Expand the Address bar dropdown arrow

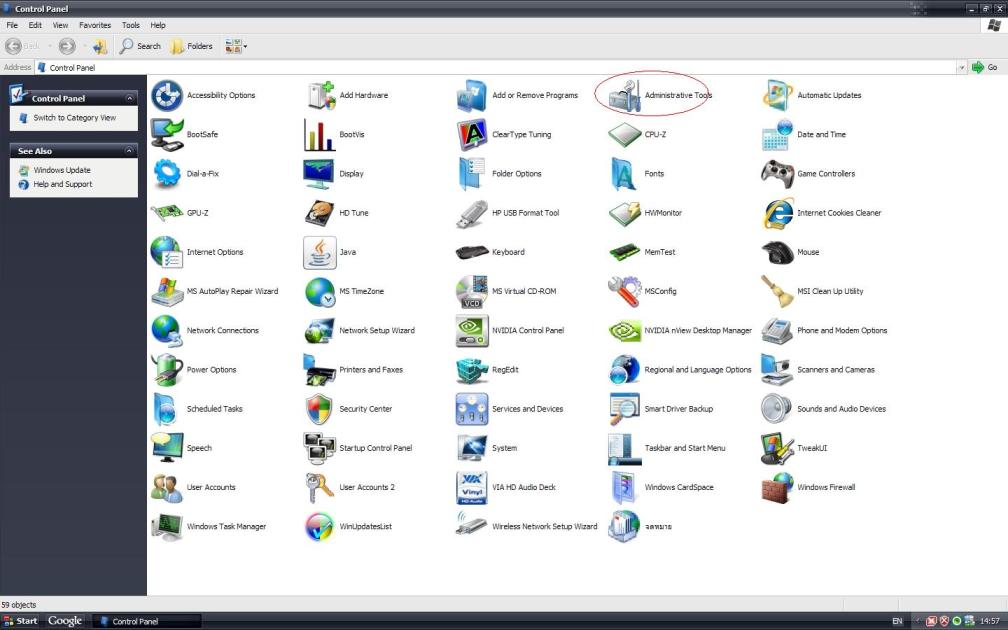point(962,68)
